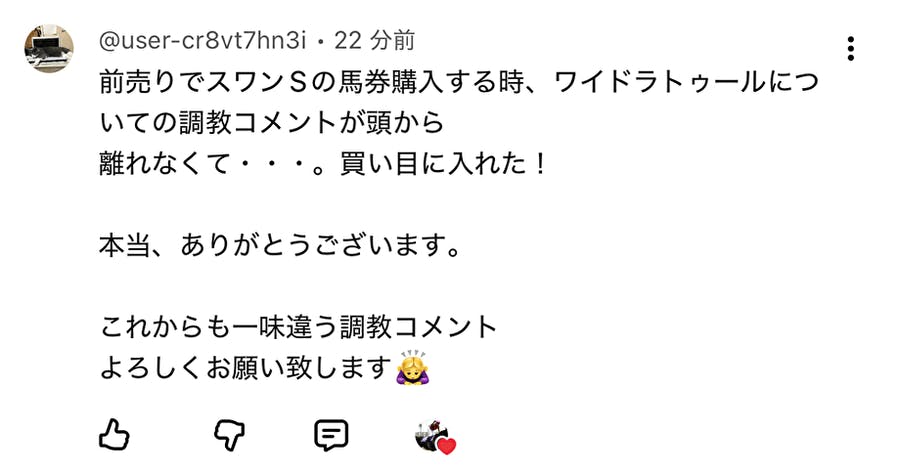This screenshot has width=900, height=473.
Task: Open three-dot options menu for comment
Action: point(851,49)
